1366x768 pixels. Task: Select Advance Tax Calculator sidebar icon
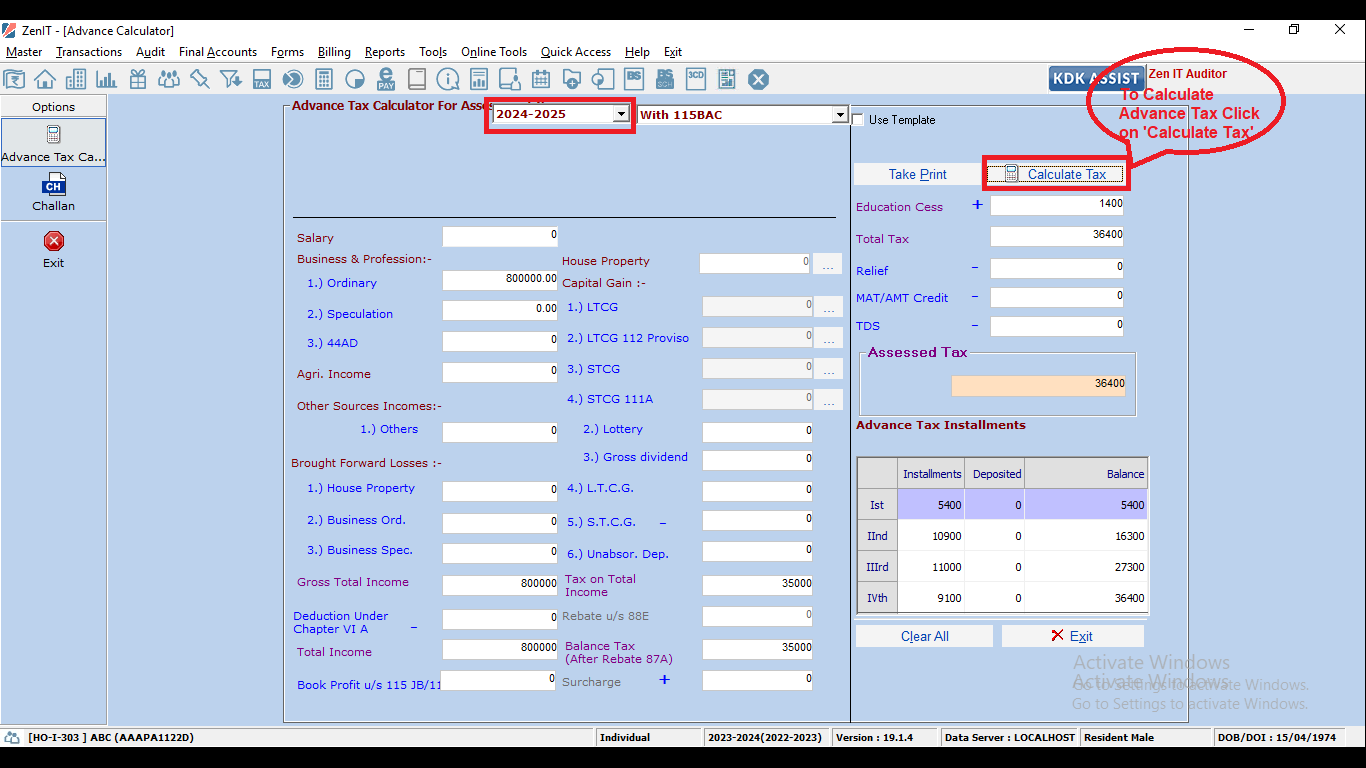coord(53,143)
